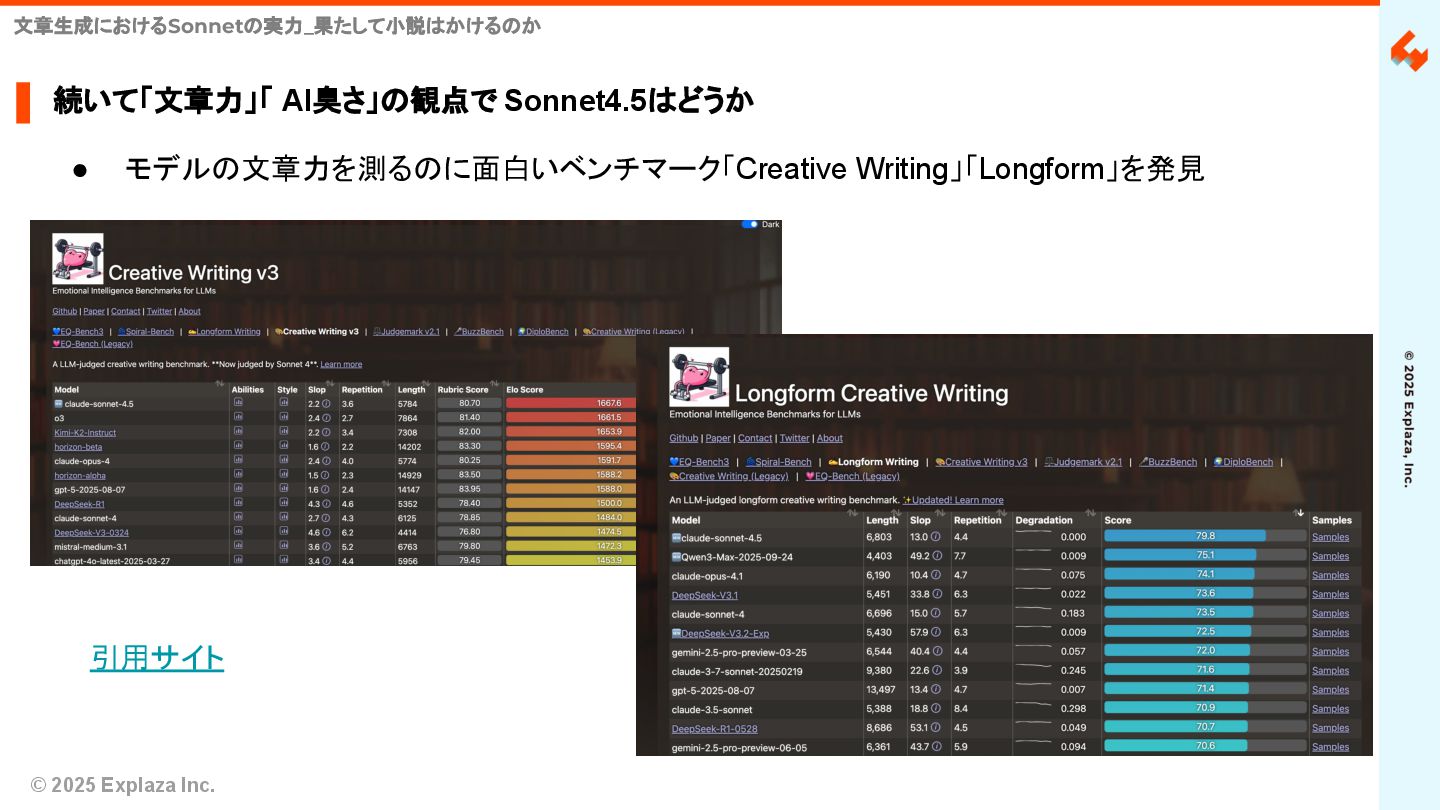Click the 79.8 score bar in Longform table
This screenshot has height=810, width=1440.
(1205, 536)
